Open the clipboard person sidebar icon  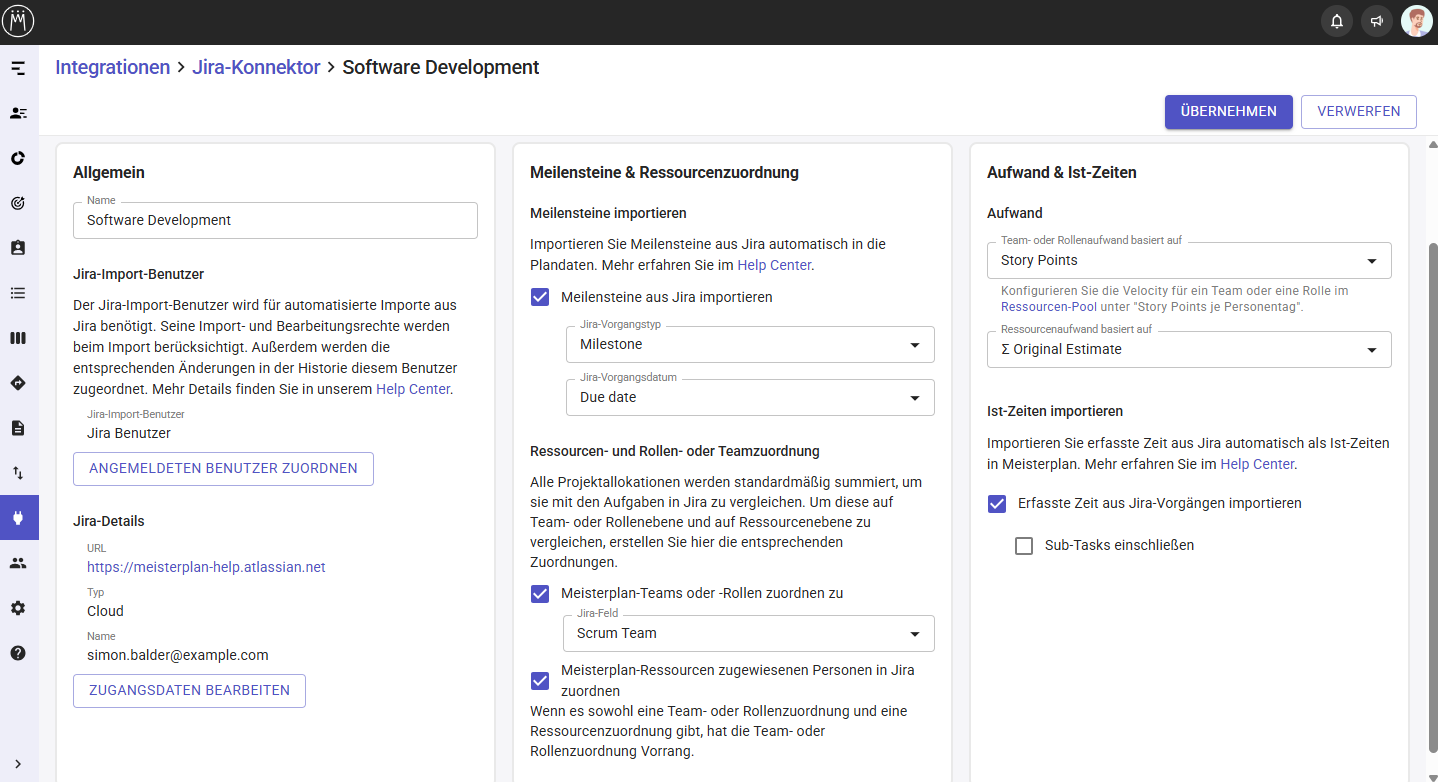pos(18,248)
